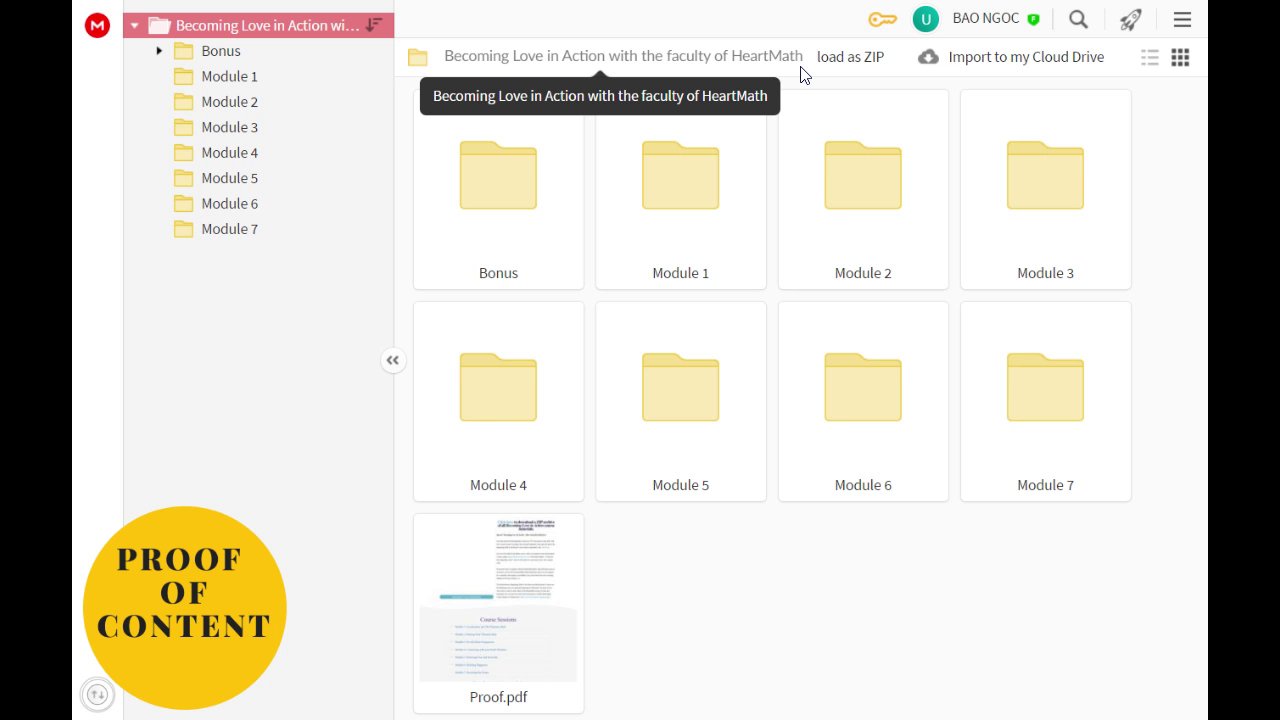This screenshot has height=720, width=1280.
Task: Select Module 7 in the folder tree
Action: click(x=229, y=229)
